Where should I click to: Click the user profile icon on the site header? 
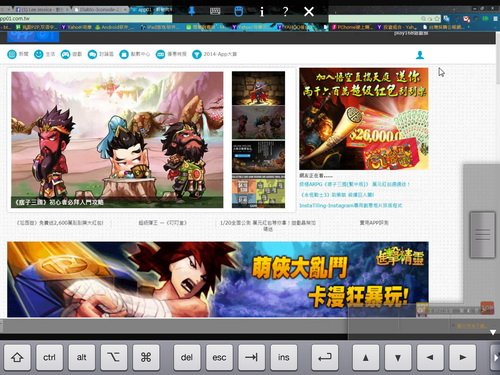(x=420, y=55)
